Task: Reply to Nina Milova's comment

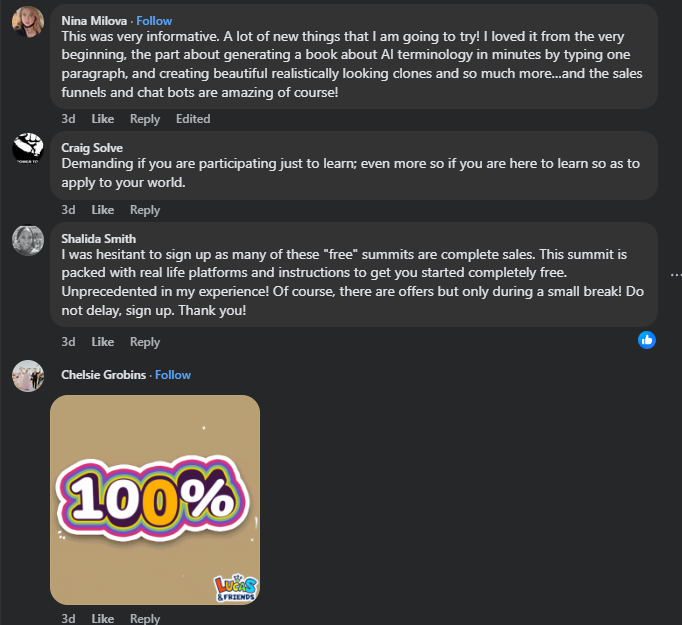Action: [x=145, y=119]
